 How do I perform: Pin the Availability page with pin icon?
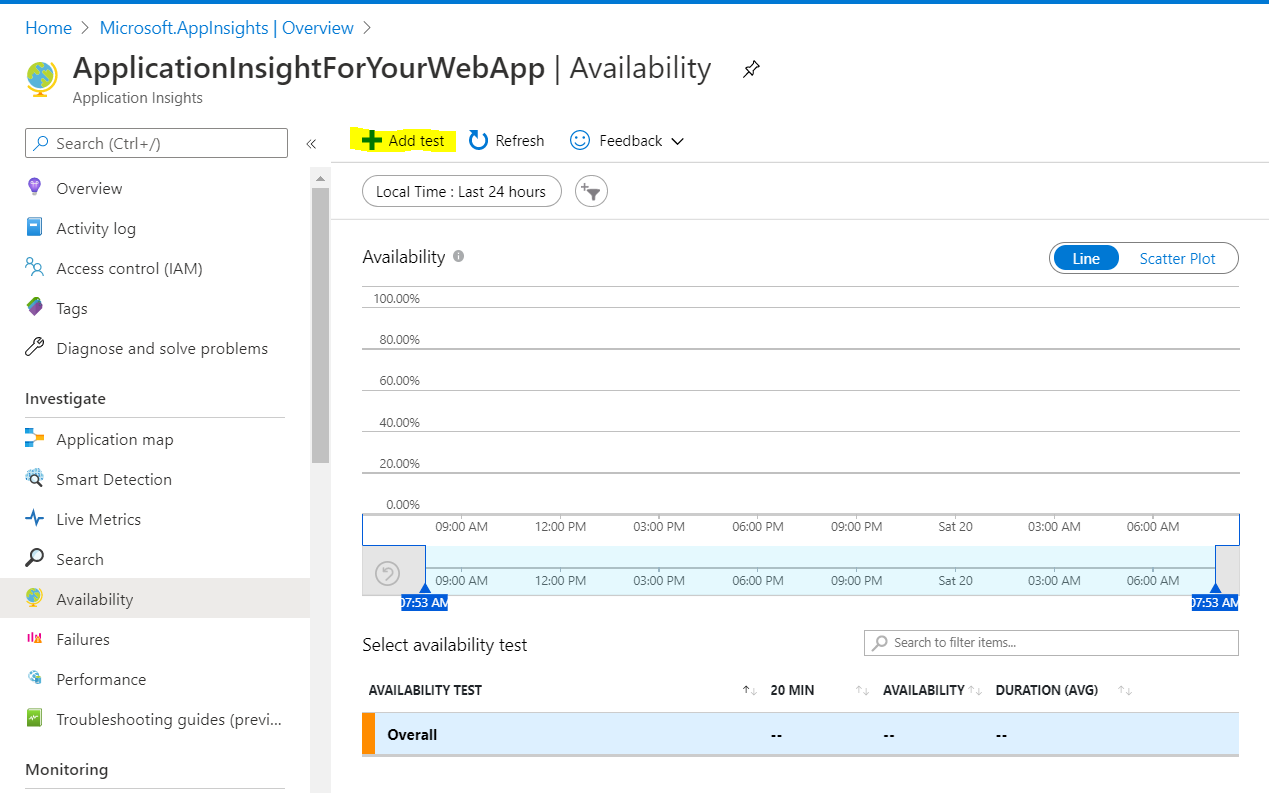pos(751,70)
